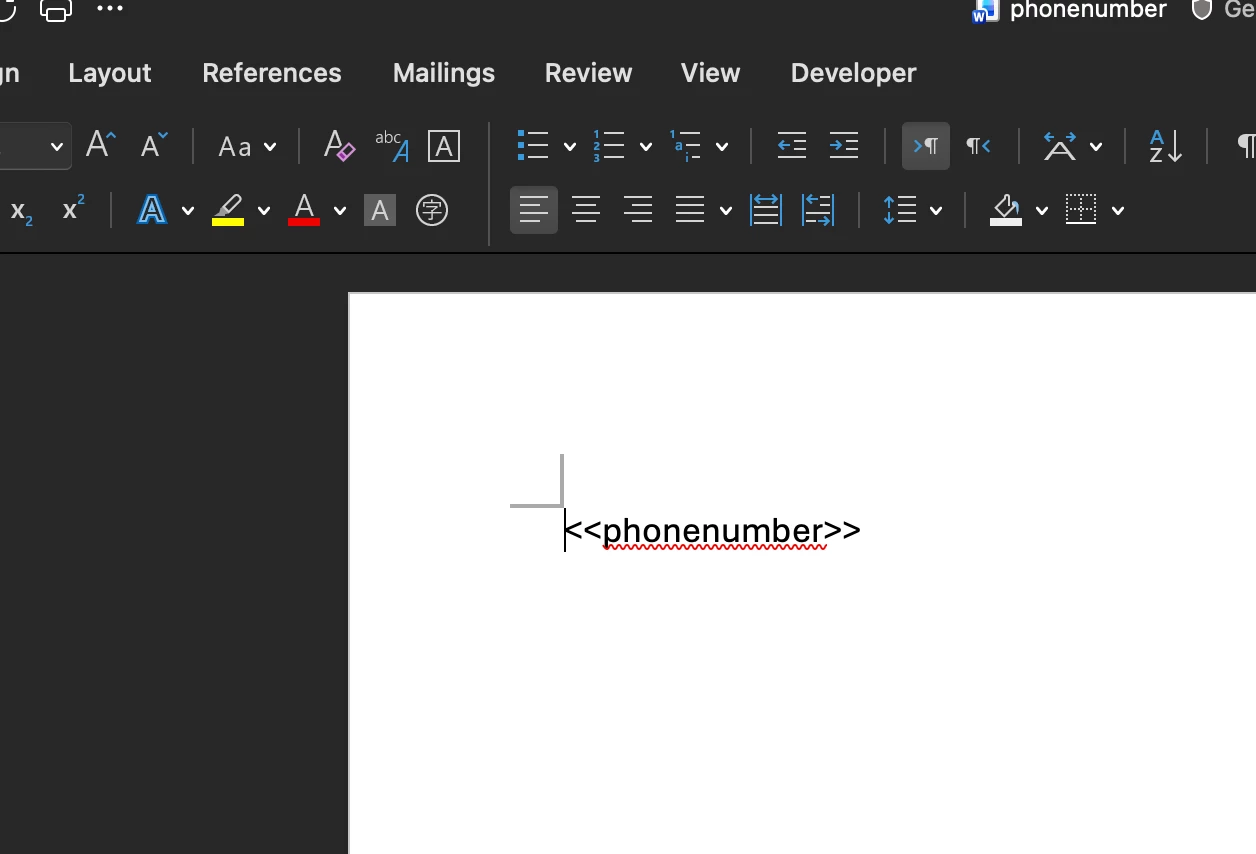
Task: Toggle subscript formatting
Action: tap(21, 210)
